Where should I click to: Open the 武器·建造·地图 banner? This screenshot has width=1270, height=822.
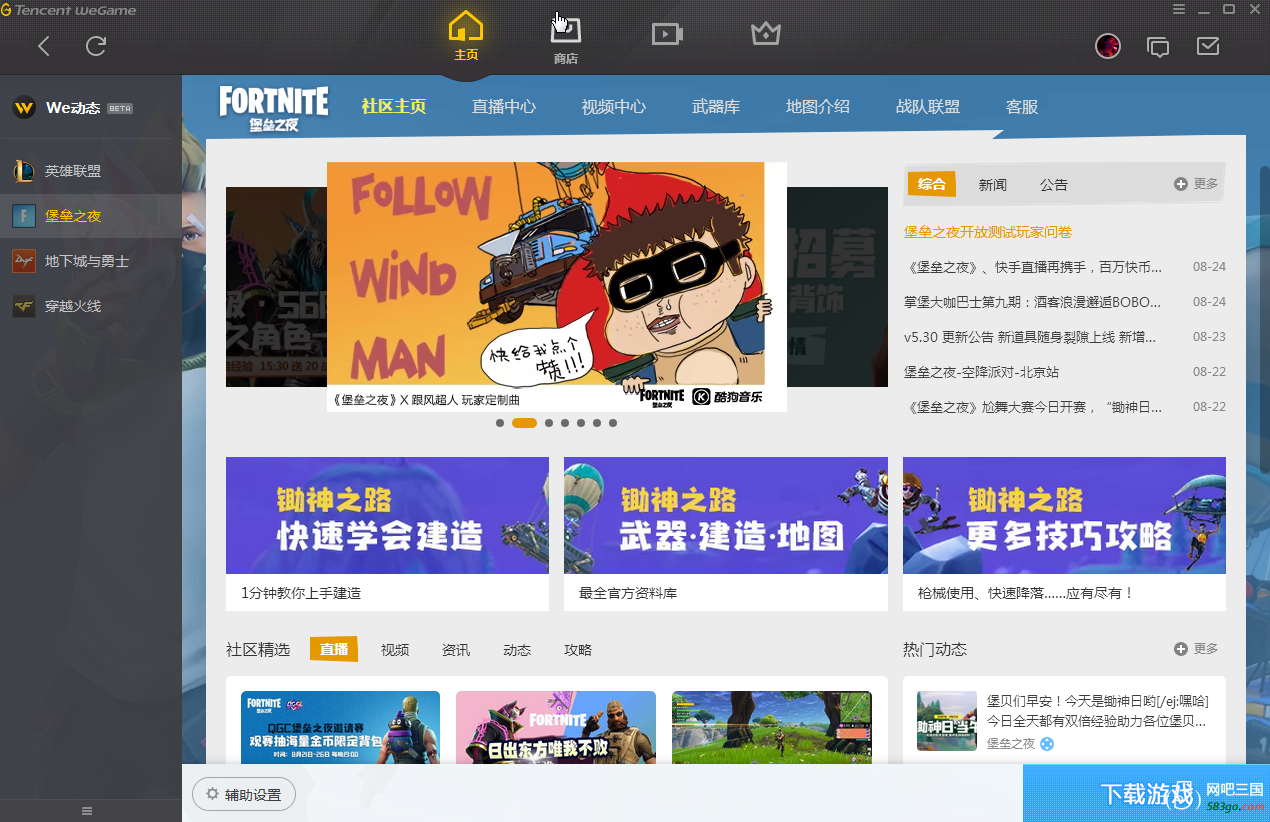pos(726,515)
